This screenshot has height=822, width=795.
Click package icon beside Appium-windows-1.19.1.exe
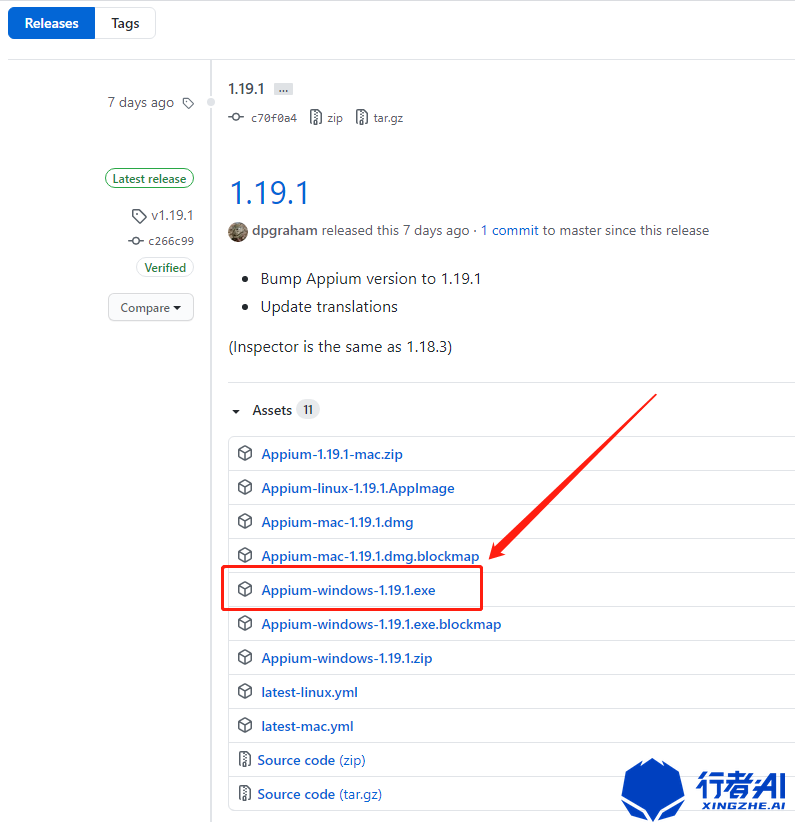click(x=245, y=589)
